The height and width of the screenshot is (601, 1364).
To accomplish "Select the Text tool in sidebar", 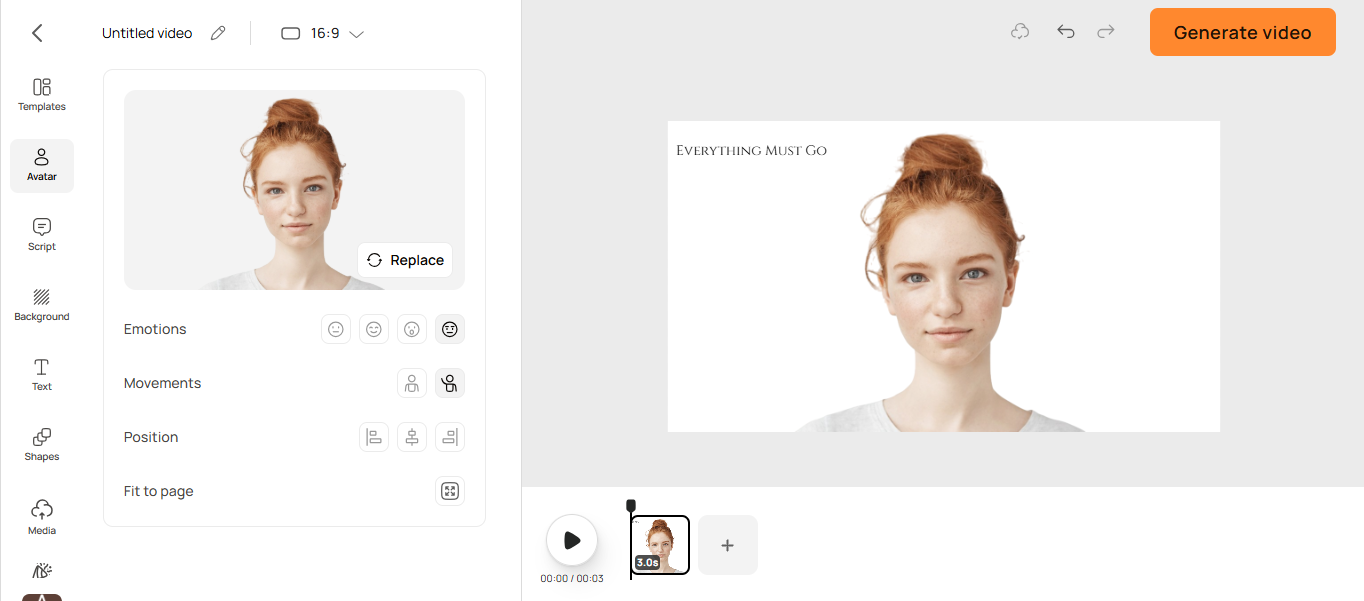I will pyautogui.click(x=41, y=374).
